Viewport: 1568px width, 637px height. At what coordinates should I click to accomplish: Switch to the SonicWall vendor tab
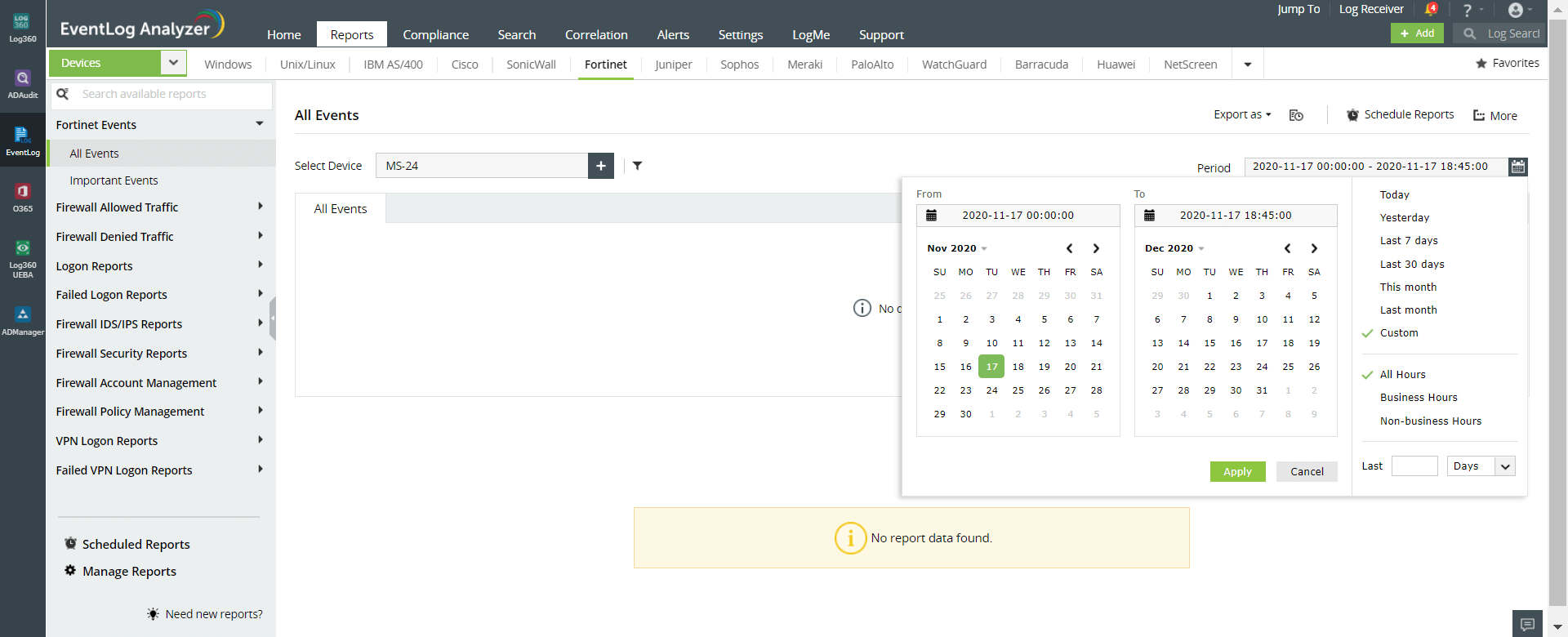(x=531, y=65)
